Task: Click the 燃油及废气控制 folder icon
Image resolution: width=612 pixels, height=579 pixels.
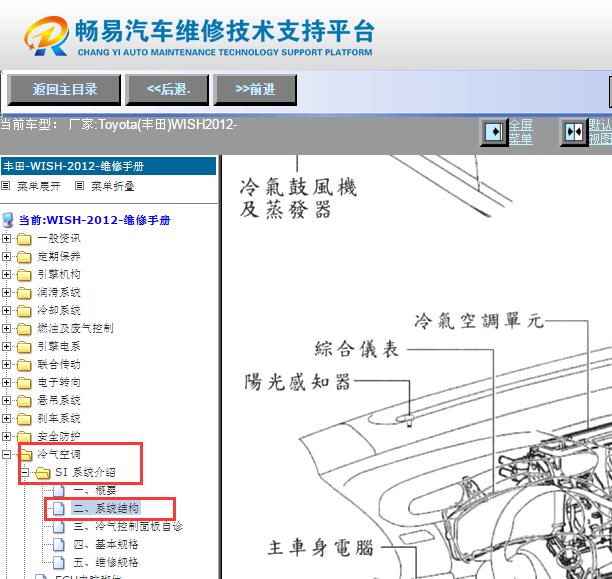Action: click(24, 329)
